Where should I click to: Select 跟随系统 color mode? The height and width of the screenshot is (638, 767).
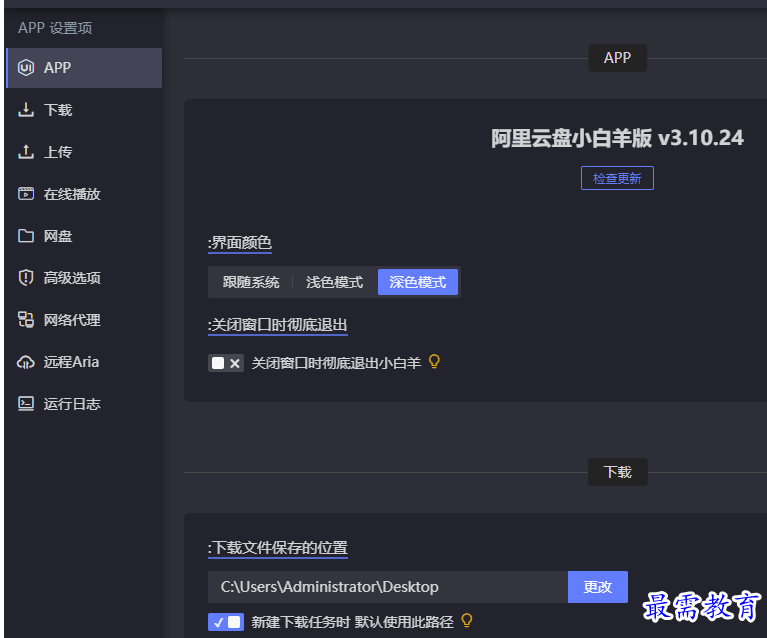coord(251,282)
